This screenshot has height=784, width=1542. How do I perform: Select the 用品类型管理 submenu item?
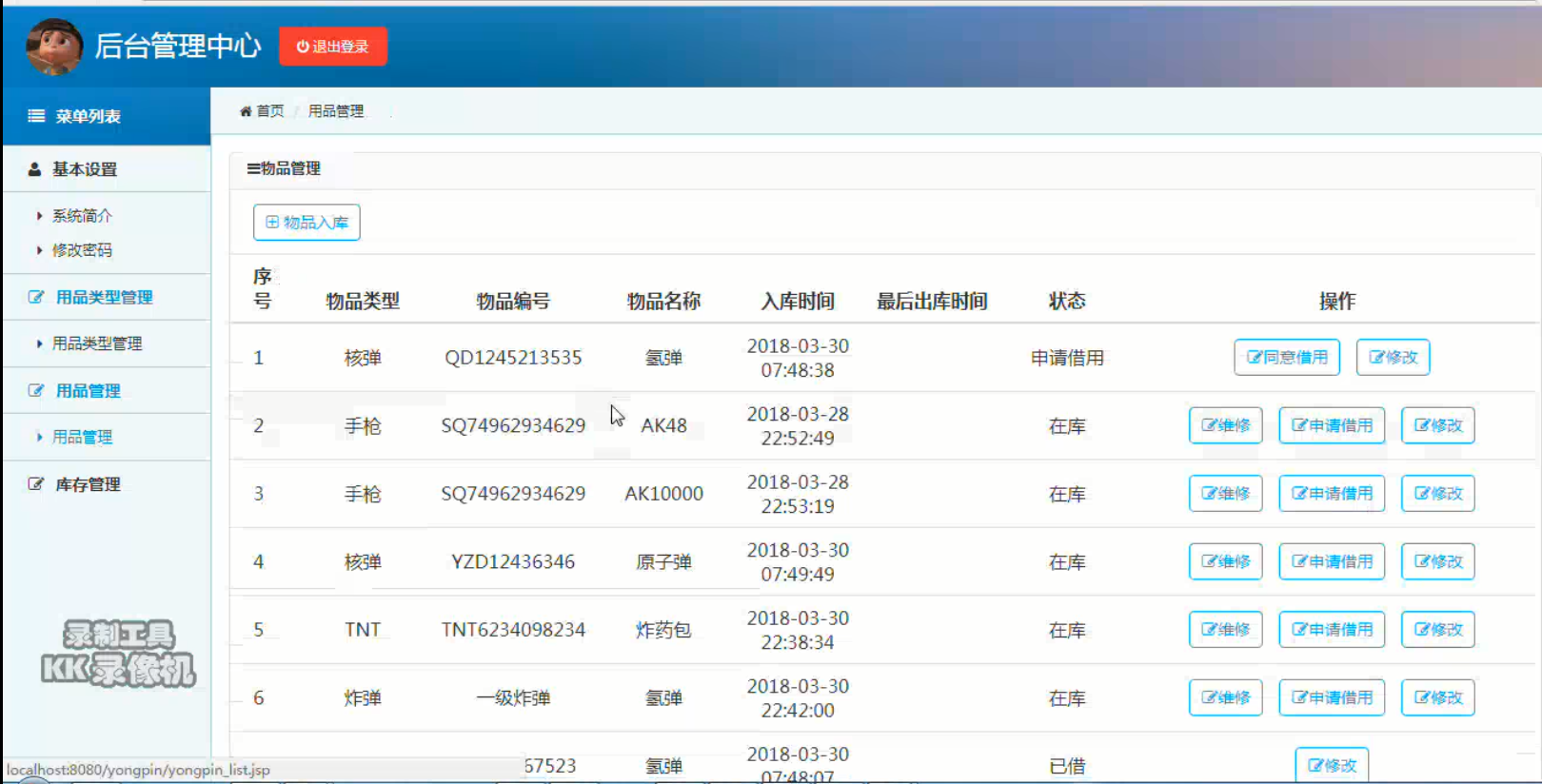[x=97, y=343]
